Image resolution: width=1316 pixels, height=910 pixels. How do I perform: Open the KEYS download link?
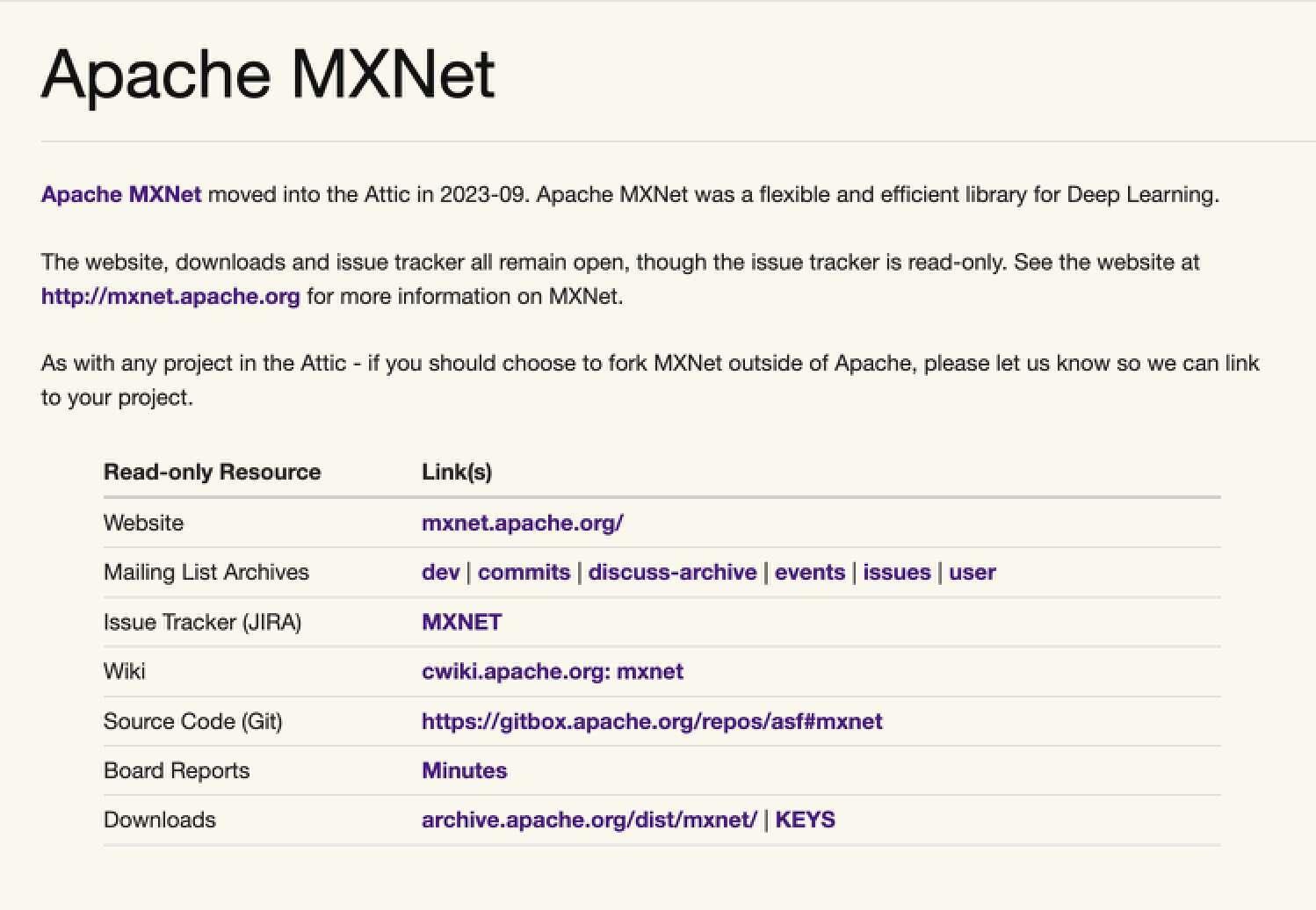[806, 820]
